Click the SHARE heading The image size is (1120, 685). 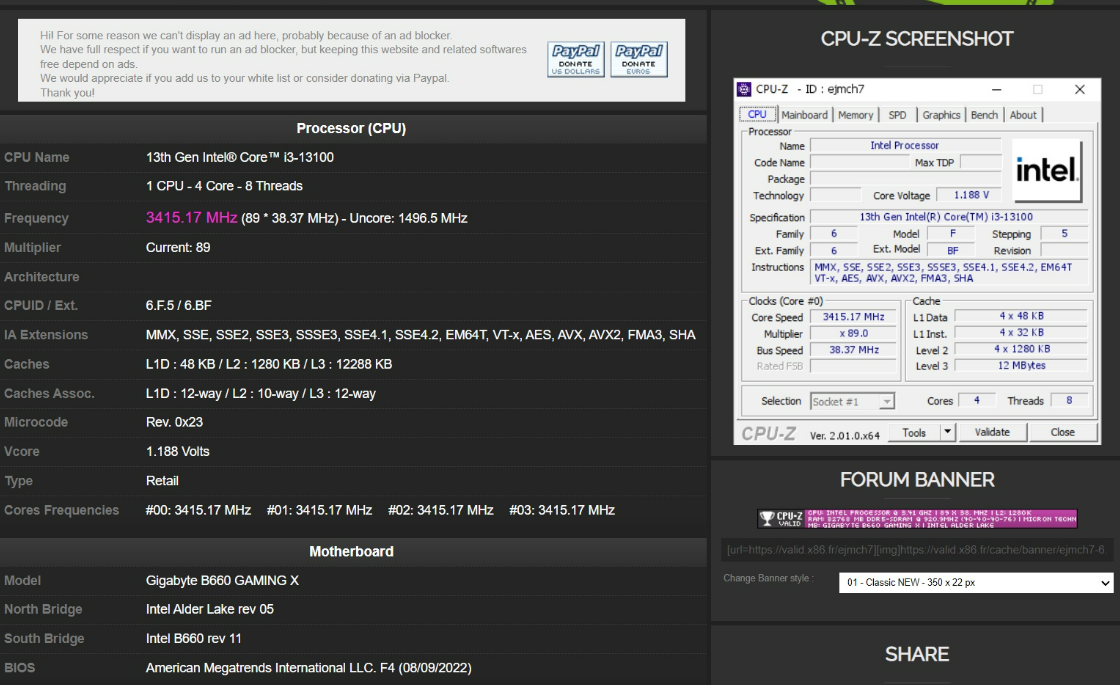(x=916, y=654)
